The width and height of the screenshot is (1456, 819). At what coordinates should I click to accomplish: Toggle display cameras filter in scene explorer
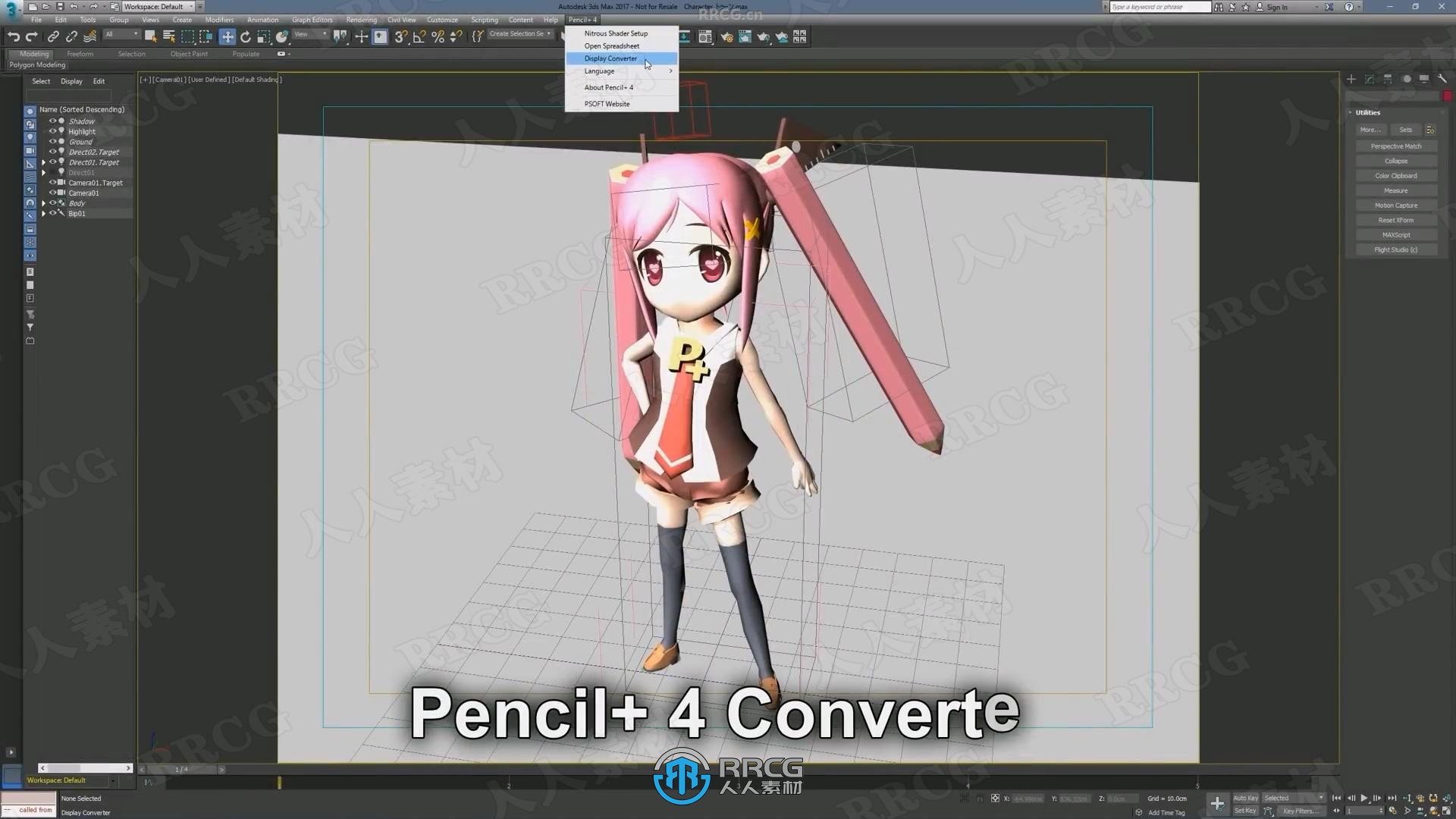(x=30, y=151)
